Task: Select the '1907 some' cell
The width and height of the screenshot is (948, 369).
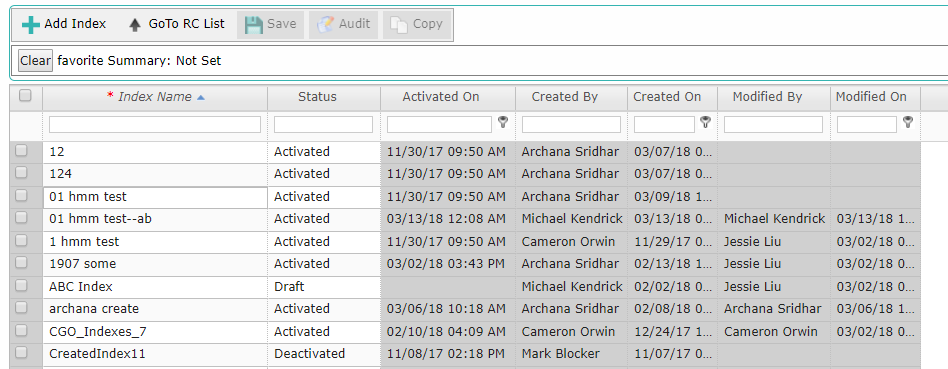Action: coord(155,264)
